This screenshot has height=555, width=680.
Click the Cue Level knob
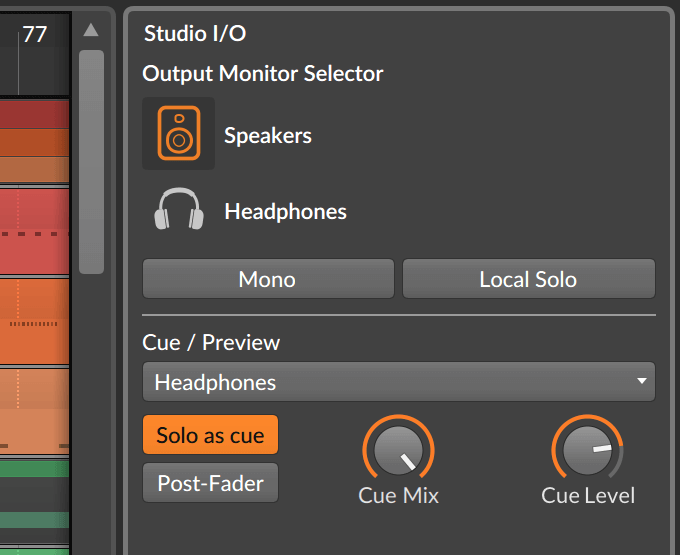click(587, 449)
